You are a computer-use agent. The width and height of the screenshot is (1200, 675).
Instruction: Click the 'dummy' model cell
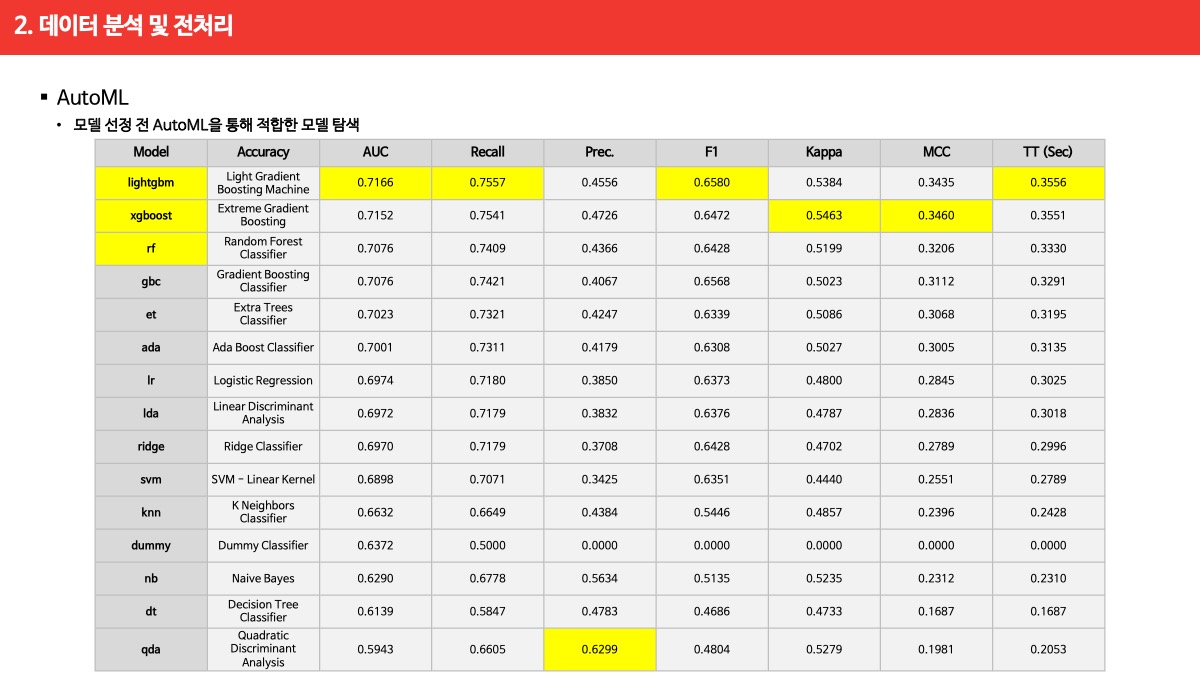151,545
